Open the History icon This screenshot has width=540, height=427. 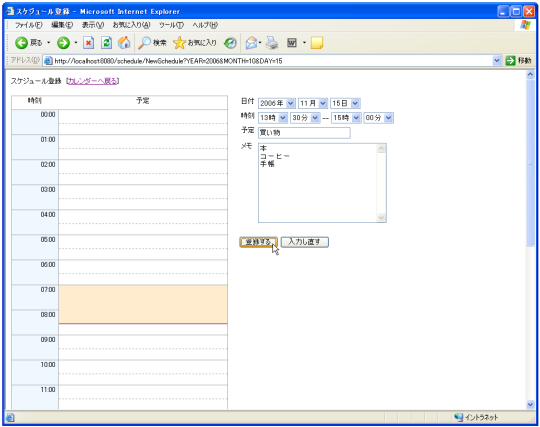point(230,43)
